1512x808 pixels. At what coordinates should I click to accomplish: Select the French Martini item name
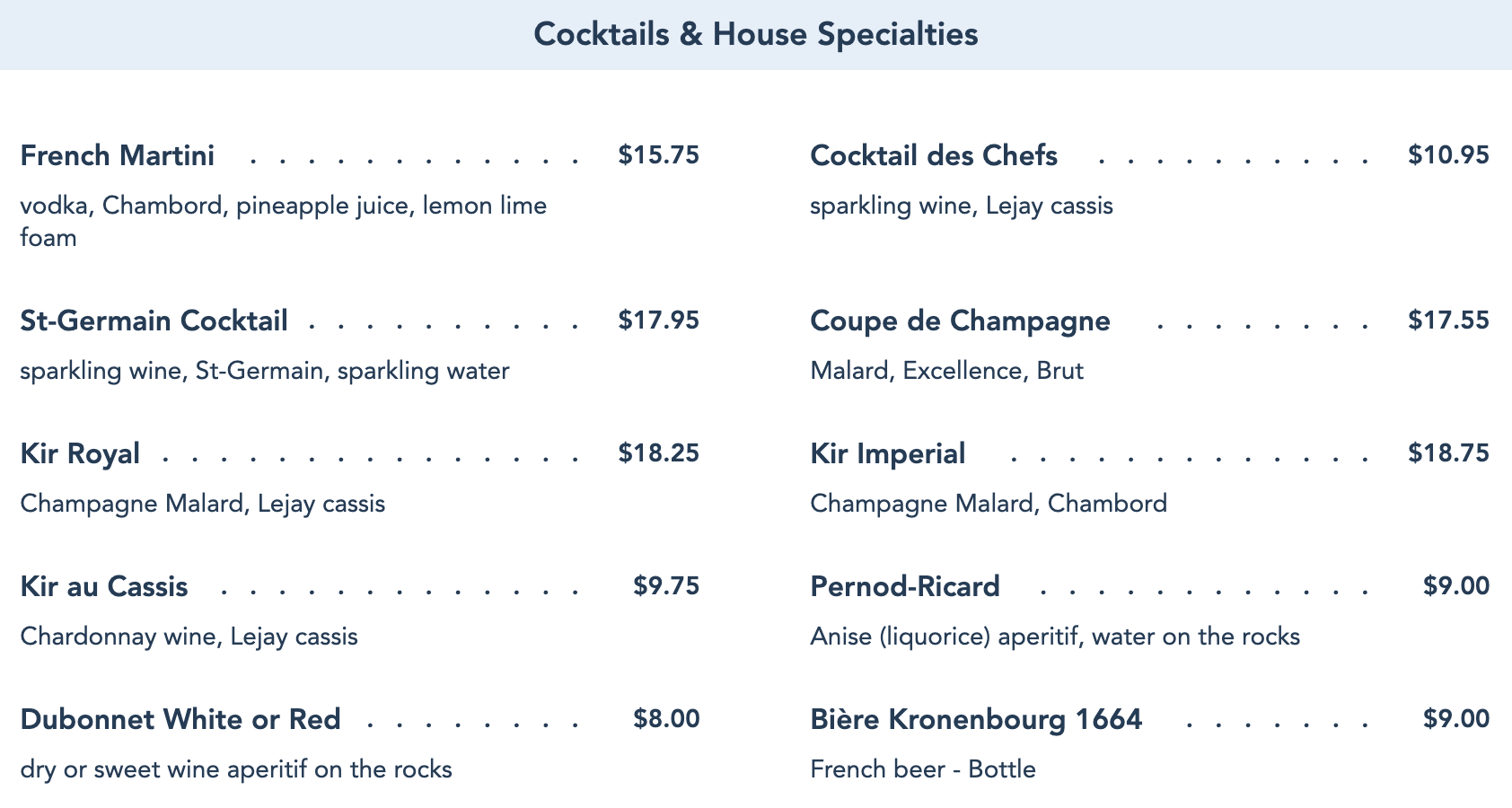pos(118,155)
